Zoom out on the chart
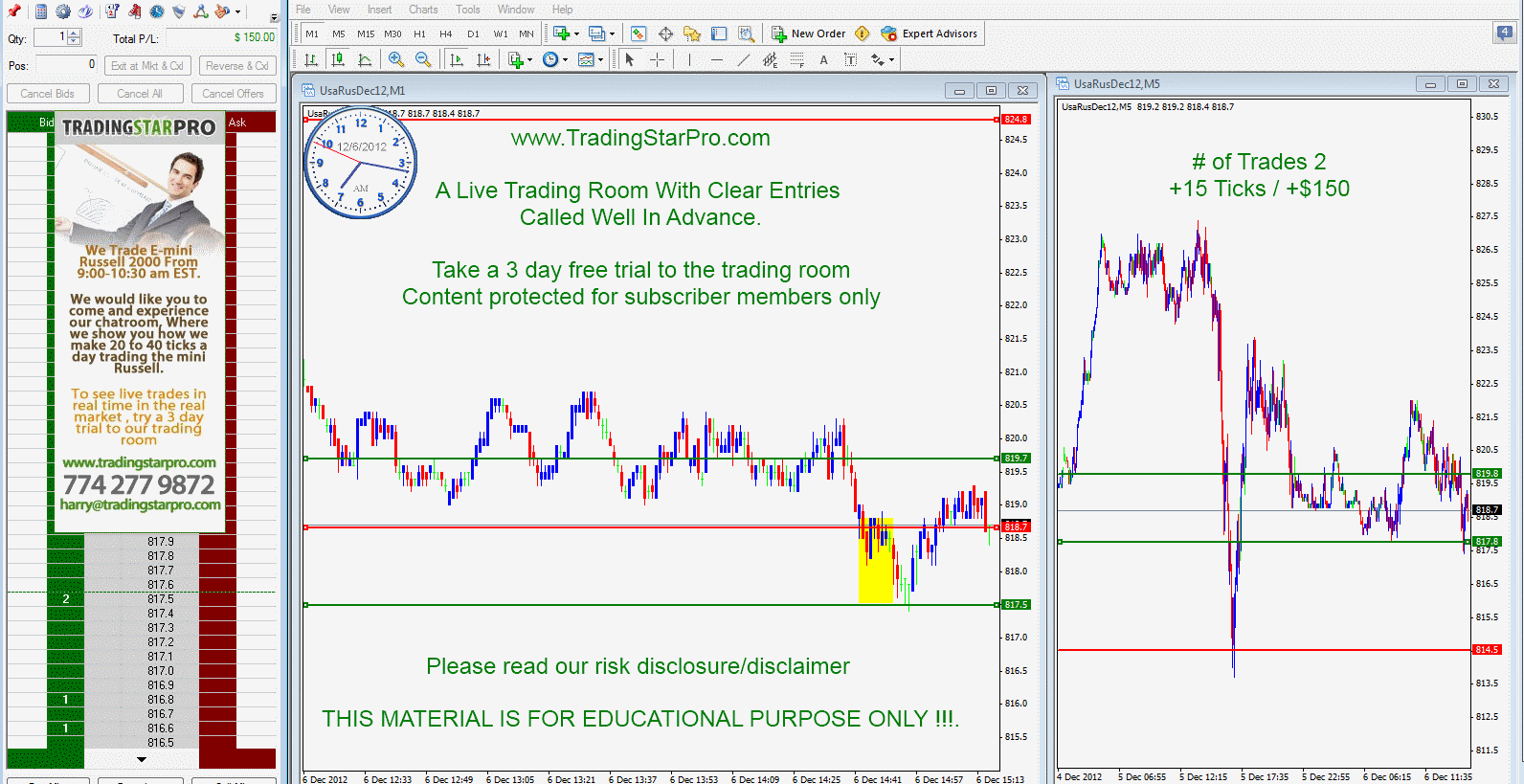The height and width of the screenshot is (784, 1524). (423, 59)
